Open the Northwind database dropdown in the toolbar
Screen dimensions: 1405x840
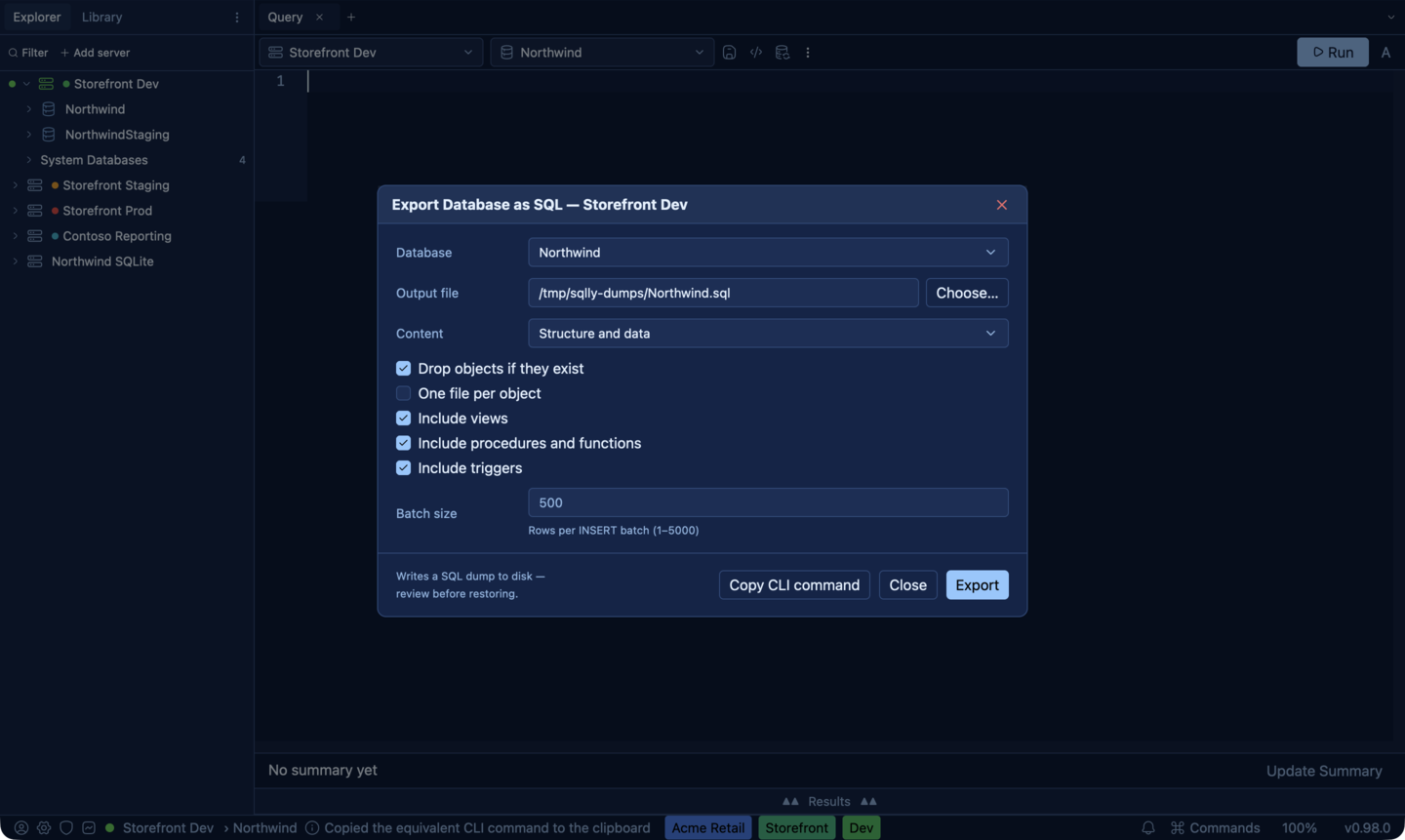[x=602, y=53]
